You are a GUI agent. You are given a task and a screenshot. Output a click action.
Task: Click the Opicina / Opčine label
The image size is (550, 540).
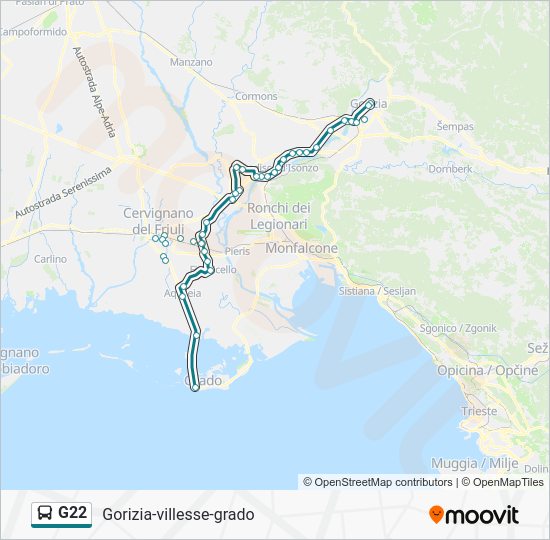488,370
